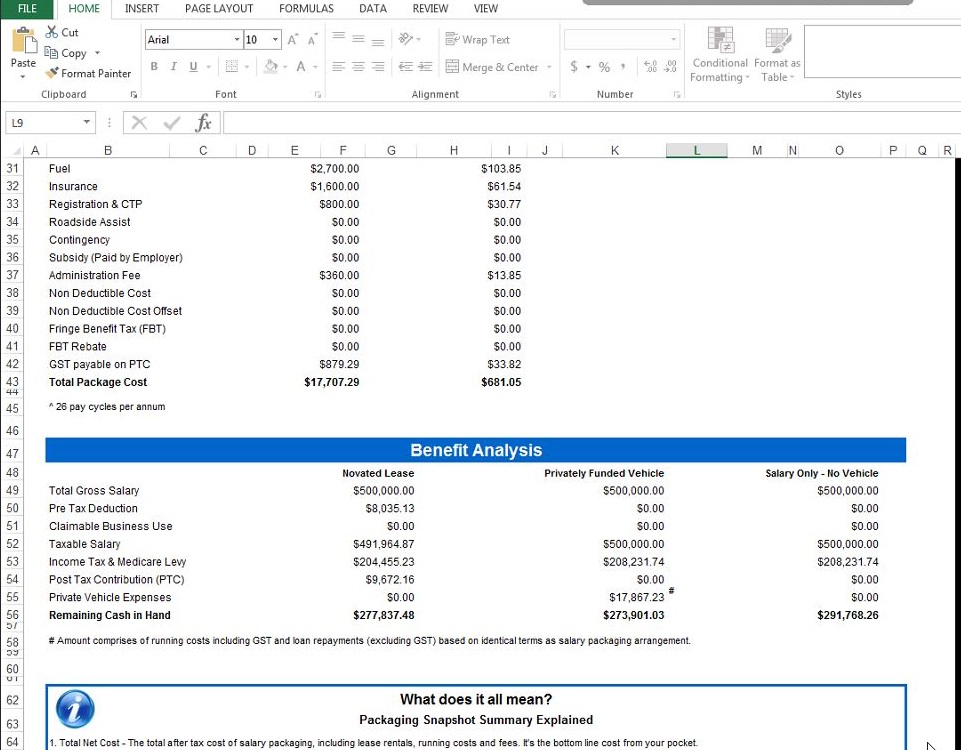
Task: Open Merge & Center dropdown arrow
Action: tap(549, 67)
